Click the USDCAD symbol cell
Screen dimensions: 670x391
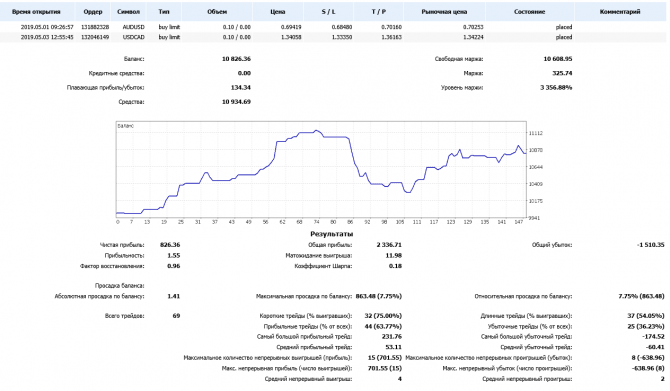[x=134, y=37]
